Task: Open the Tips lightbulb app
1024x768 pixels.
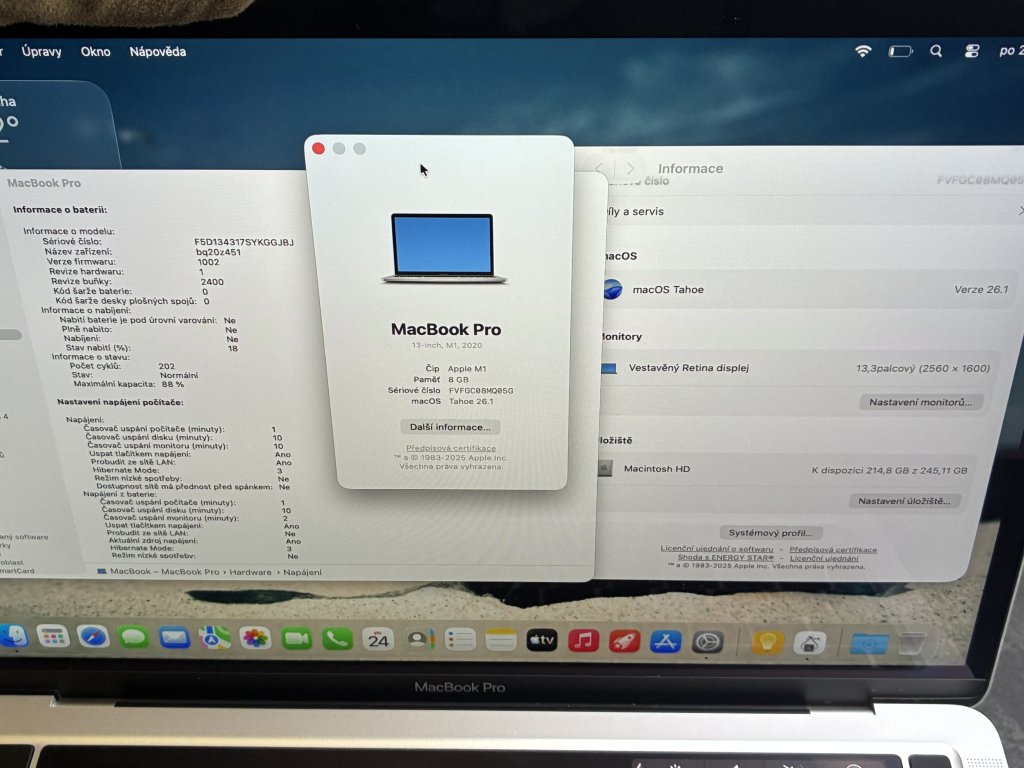Action: pyautogui.click(x=767, y=644)
